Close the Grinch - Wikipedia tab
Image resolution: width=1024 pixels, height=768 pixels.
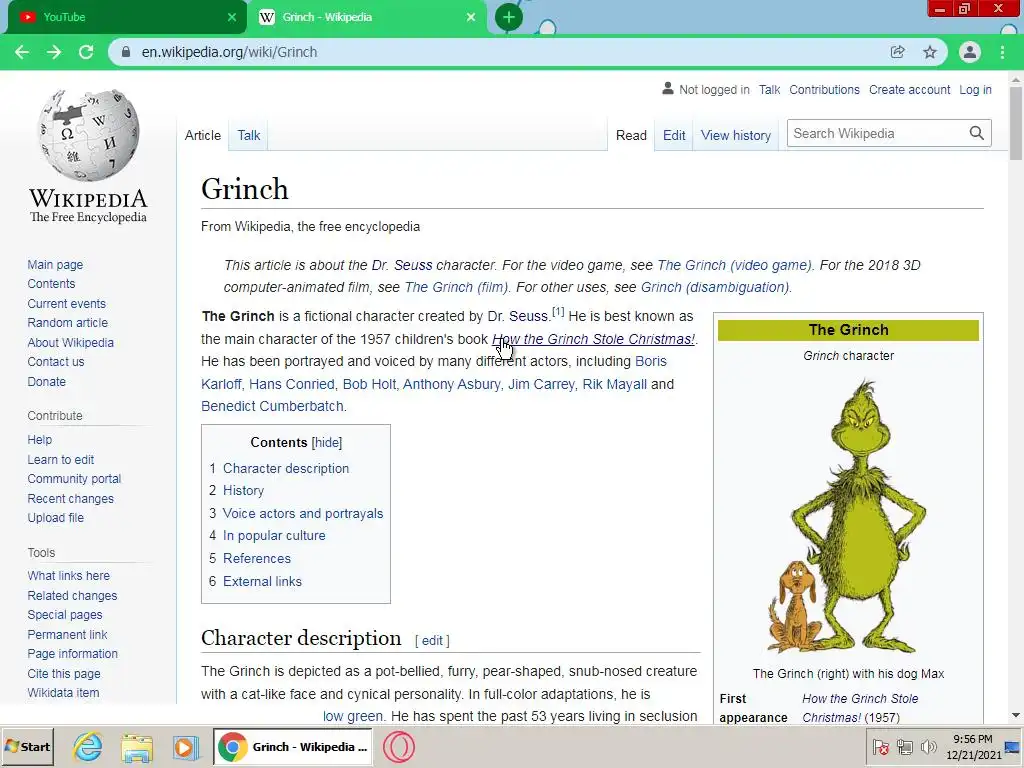471,17
